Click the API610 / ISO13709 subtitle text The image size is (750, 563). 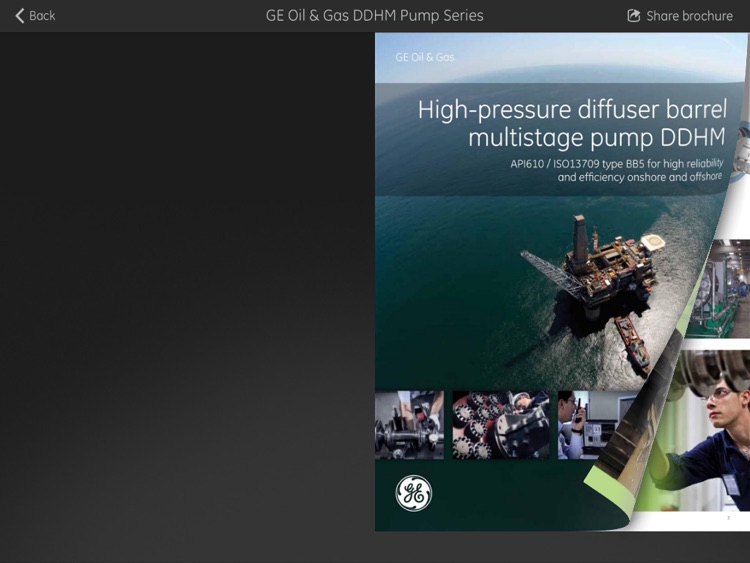point(616,170)
